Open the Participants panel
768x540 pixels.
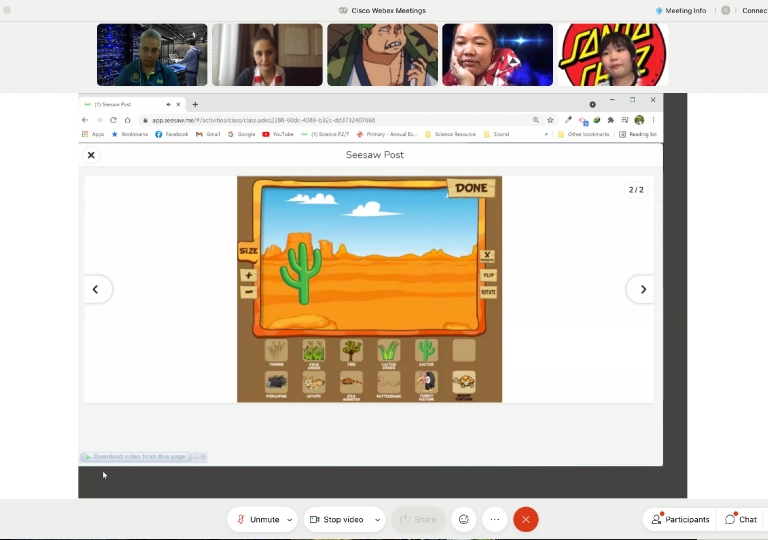pos(680,519)
